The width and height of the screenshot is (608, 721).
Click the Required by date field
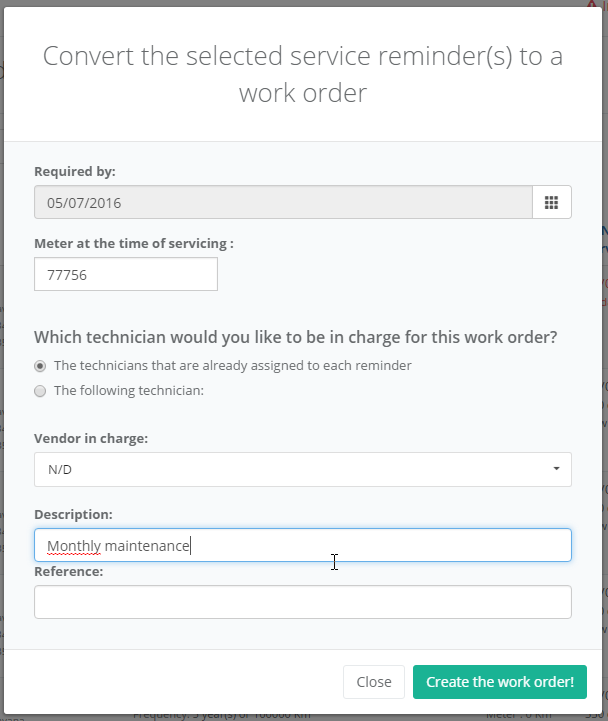click(283, 202)
